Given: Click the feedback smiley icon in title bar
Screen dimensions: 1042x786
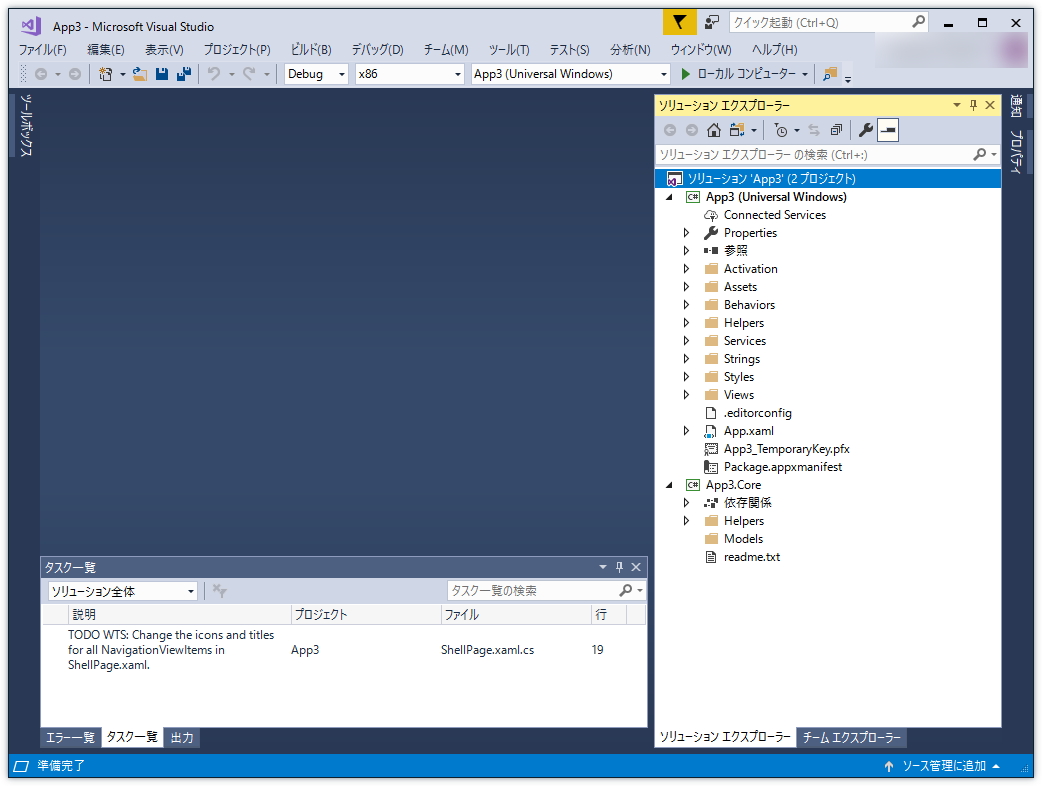Looking at the screenshot, I should coord(712,23).
